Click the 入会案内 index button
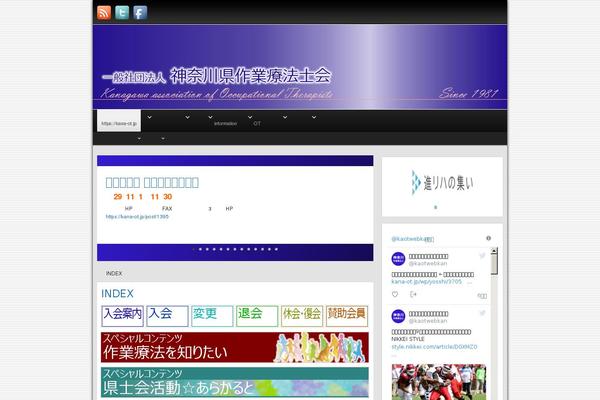The height and width of the screenshot is (400, 600). pos(122,316)
